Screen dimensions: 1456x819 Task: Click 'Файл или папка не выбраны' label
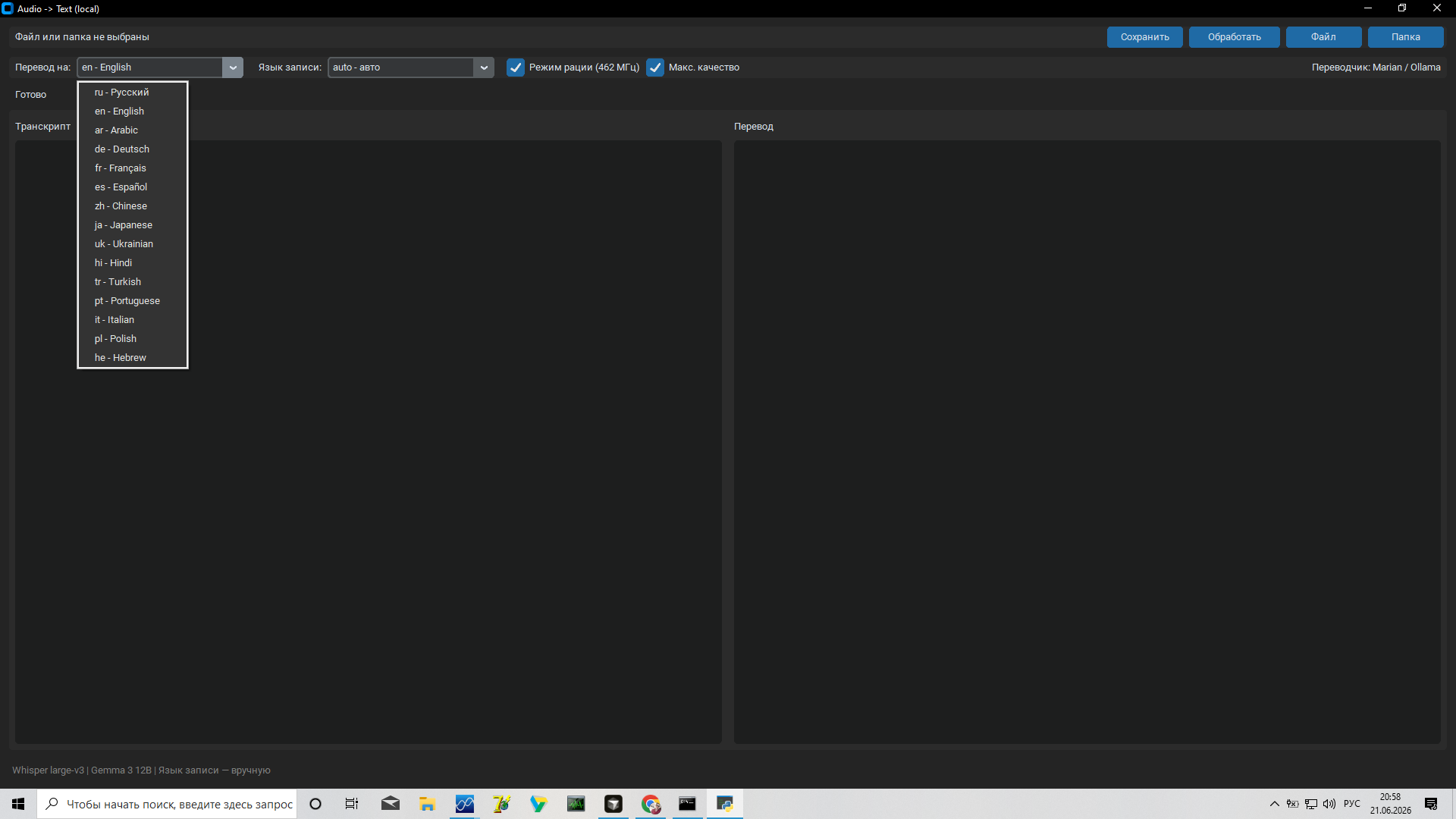pos(82,37)
